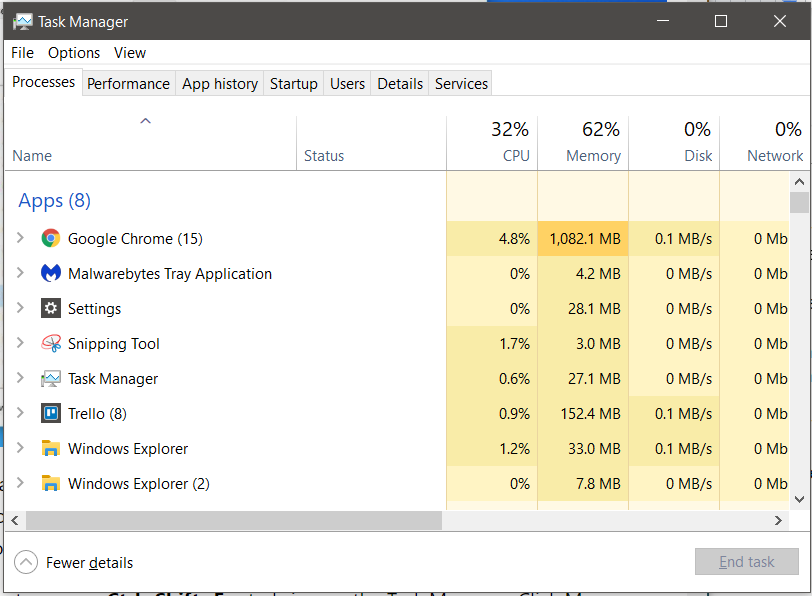The width and height of the screenshot is (812, 596).
Task: Click Trello's 152.4 MB memory cell
Action: 583,414
